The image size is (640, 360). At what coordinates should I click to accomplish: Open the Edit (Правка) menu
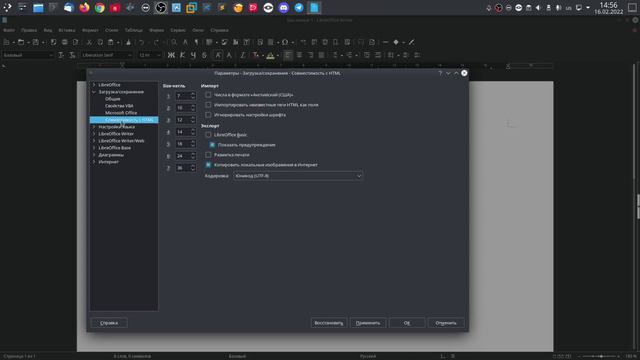29,30
